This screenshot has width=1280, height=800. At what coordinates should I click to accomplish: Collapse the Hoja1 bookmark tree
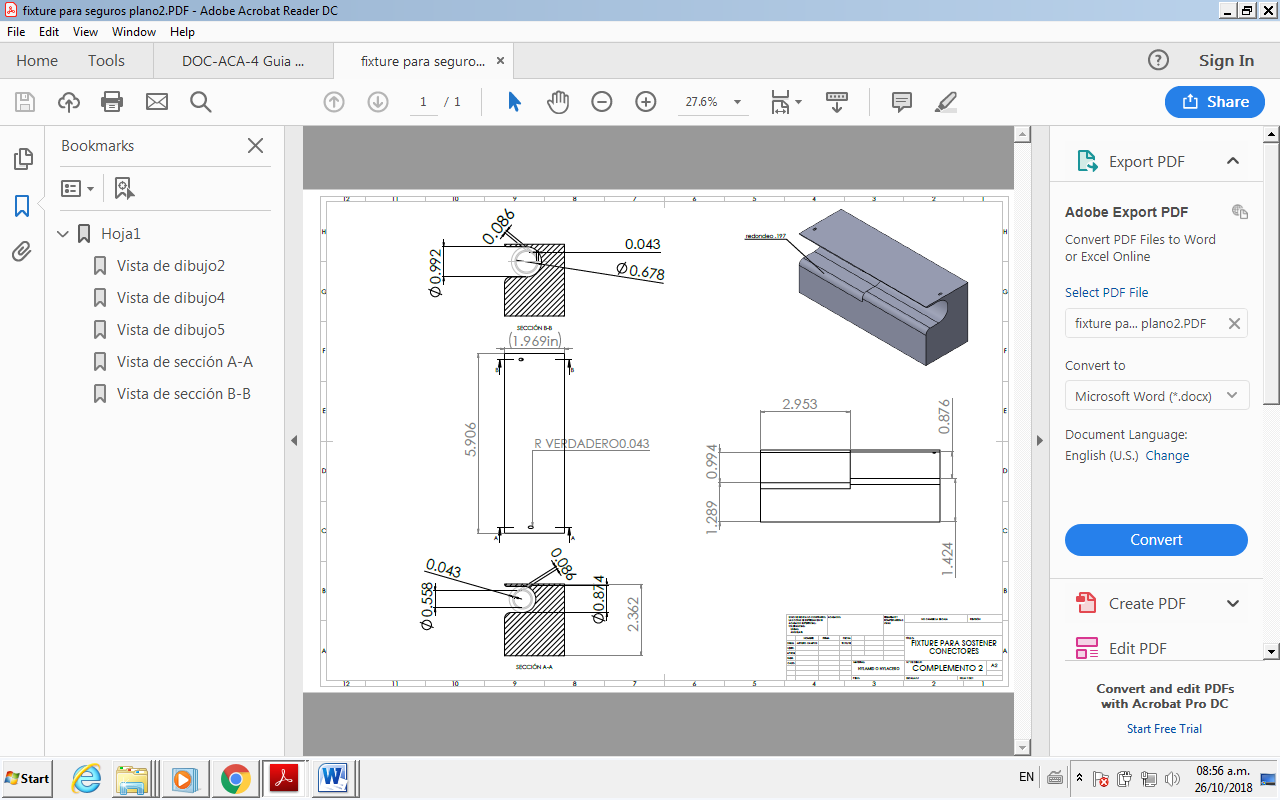[62, 233]
